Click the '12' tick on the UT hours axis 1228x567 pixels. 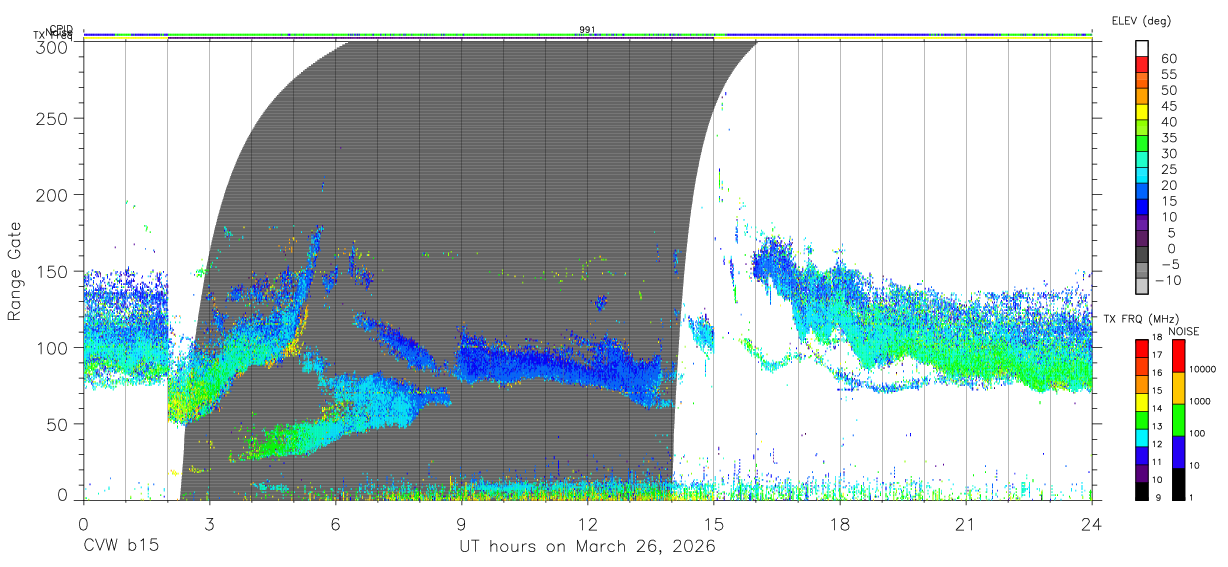click(587, 524)
